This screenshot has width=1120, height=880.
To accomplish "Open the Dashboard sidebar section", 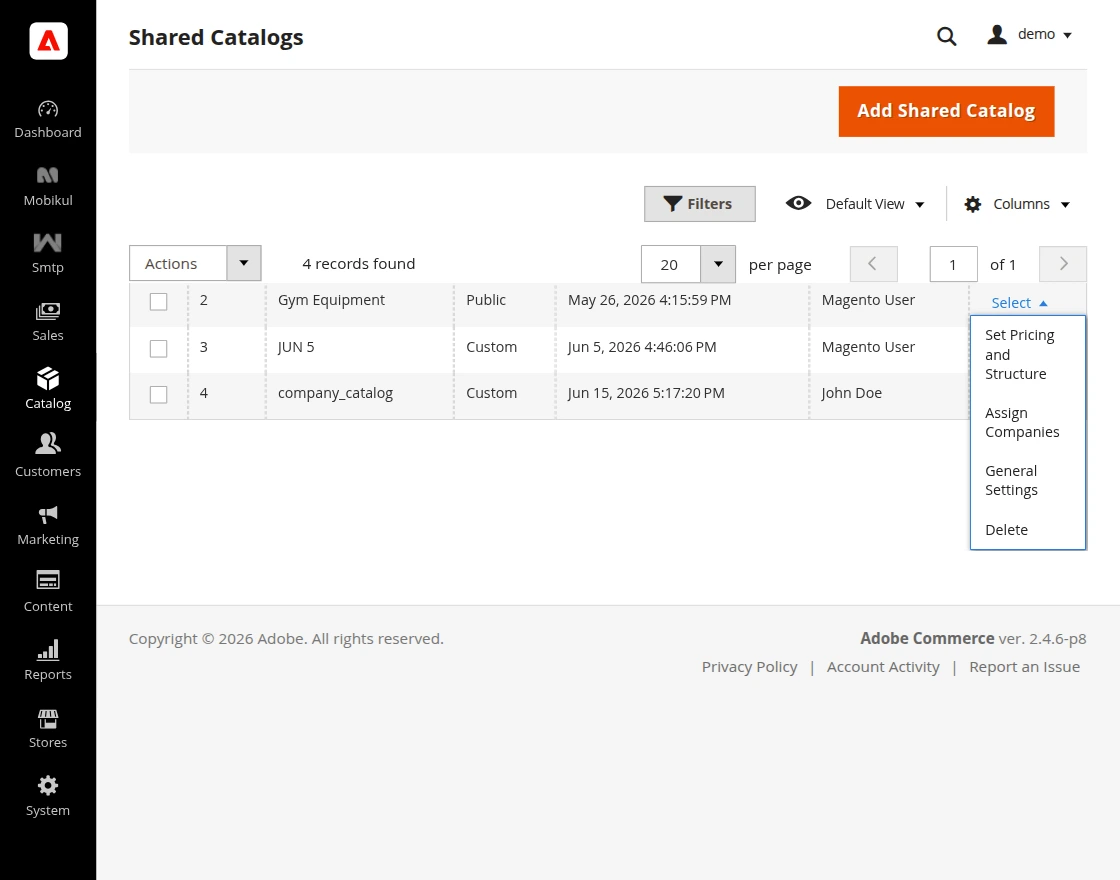I will 48,120.
